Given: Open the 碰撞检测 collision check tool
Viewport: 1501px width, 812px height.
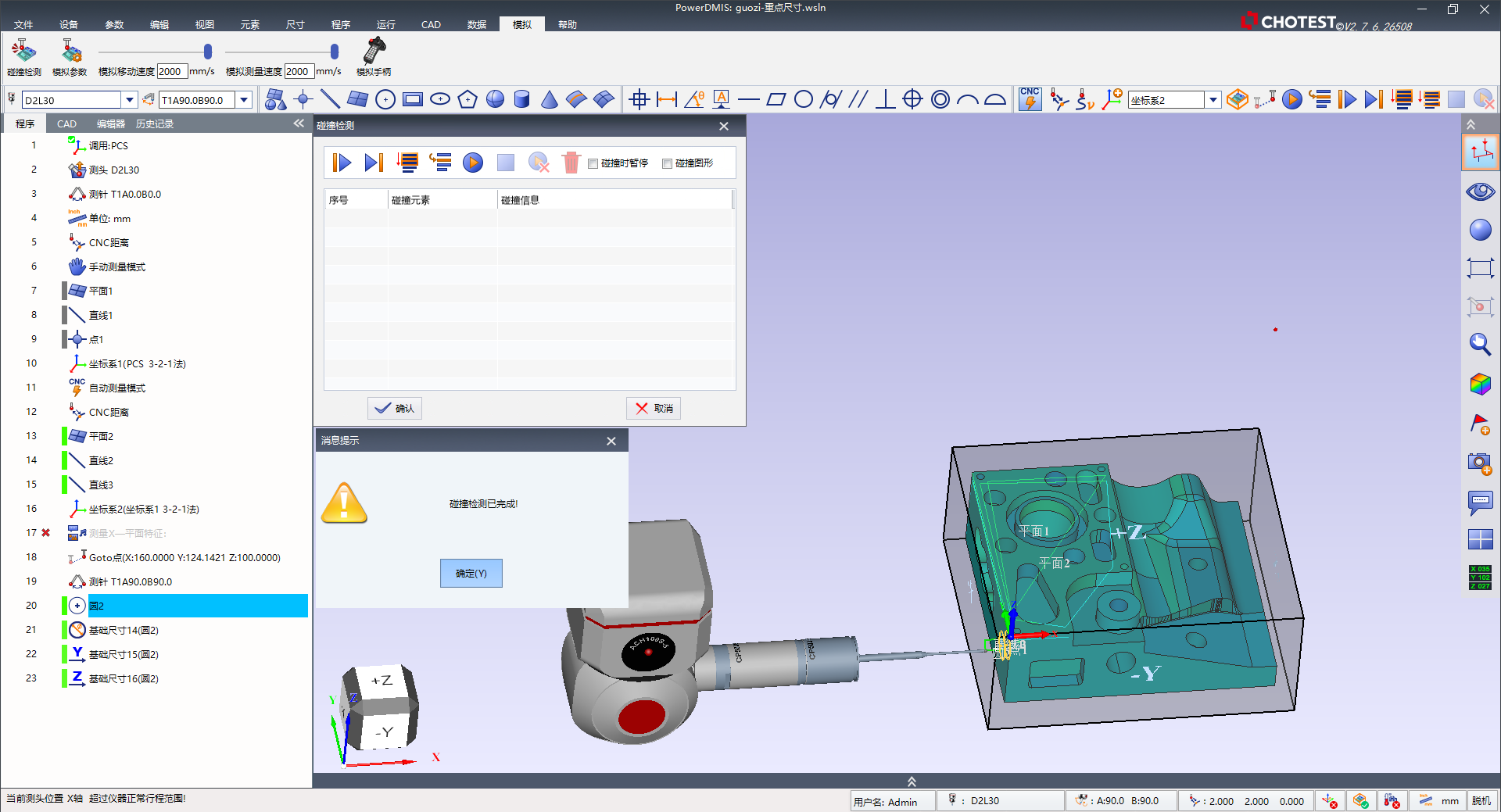Looking at the screenshot, I should point(23,57).
